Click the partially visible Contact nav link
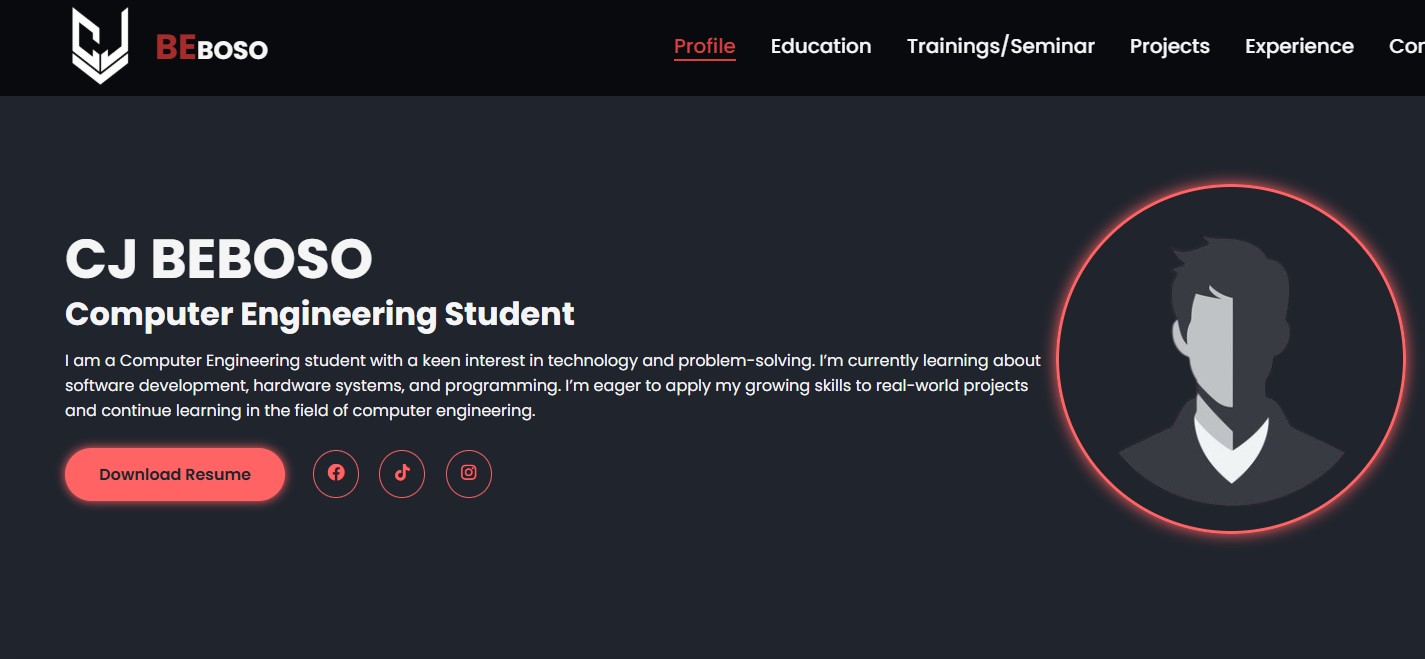 click(1407, 46)
